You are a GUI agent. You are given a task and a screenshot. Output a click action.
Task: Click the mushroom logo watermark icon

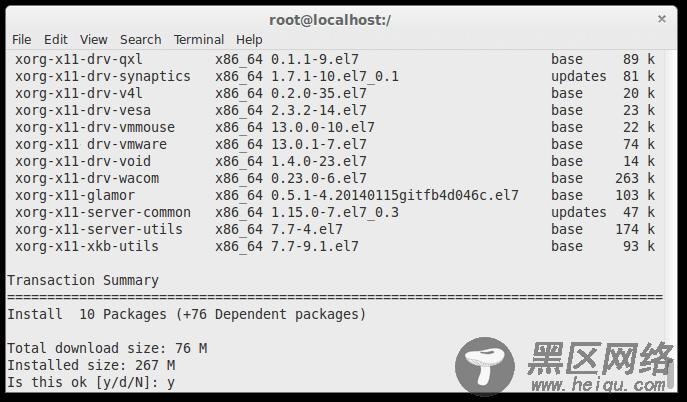(x=485, y=366)
